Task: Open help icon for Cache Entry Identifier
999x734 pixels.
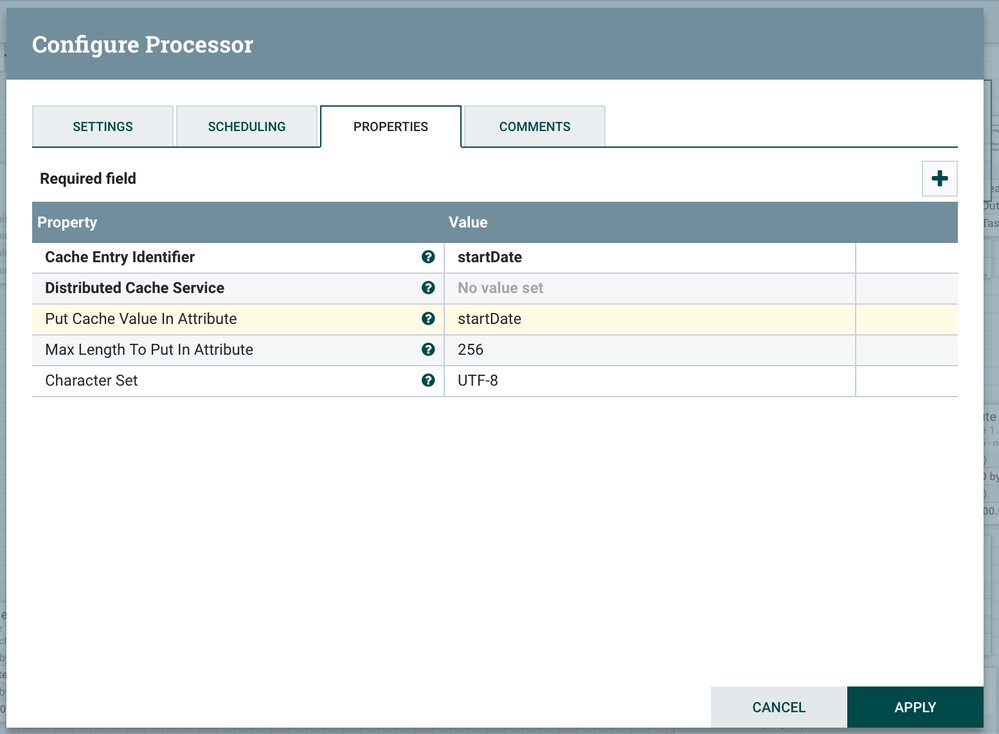Action: [428, 257]
